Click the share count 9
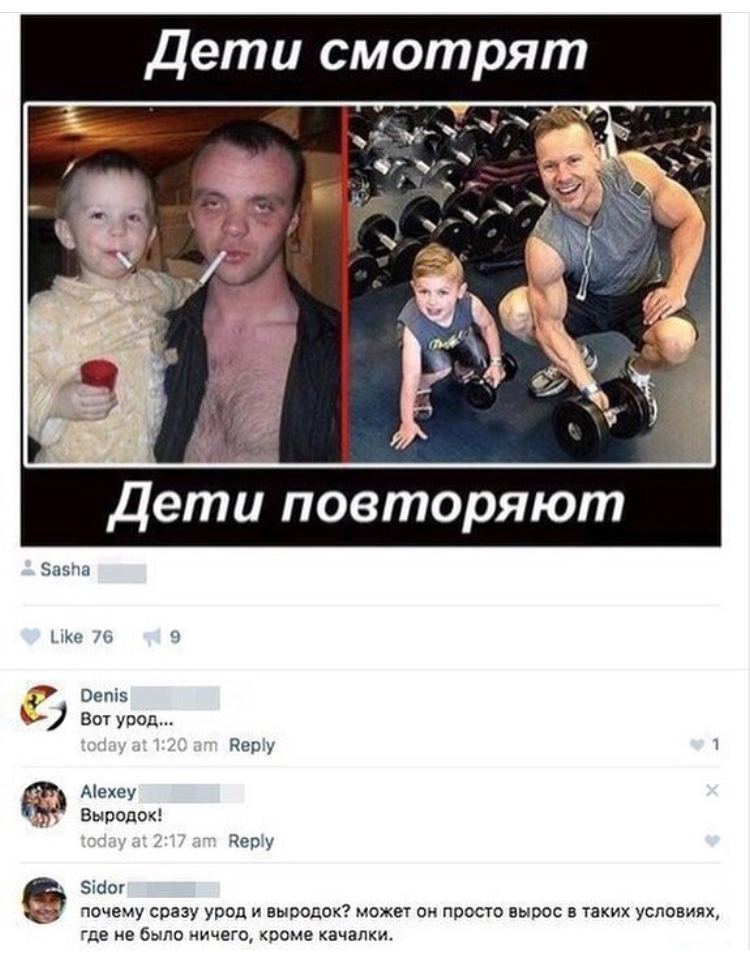Image resolution: width=750 pixels, height=961 pixels. click(175, 637)
